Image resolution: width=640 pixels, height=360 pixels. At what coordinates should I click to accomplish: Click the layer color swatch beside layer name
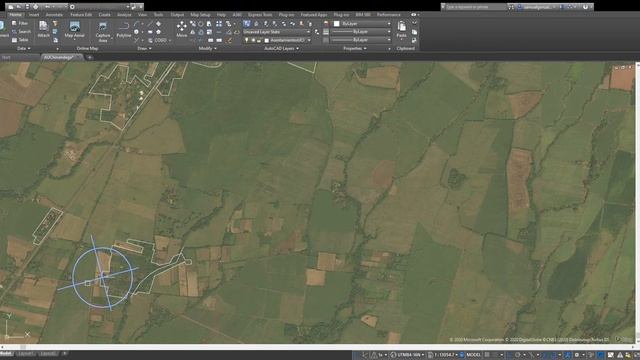(267, 40)
